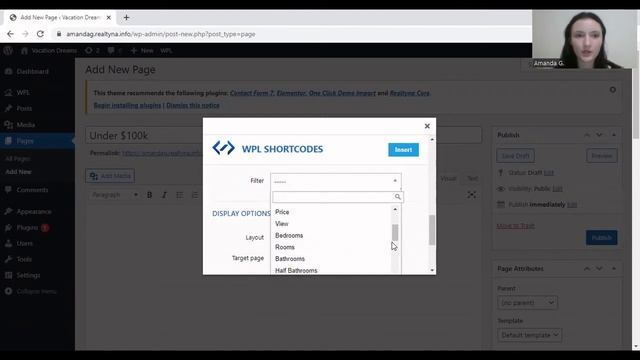The image size is (640, 360).
Task: Click the Insert button in WPL Shortcodes
Action: pyautogui.click(x=403, y=150)
